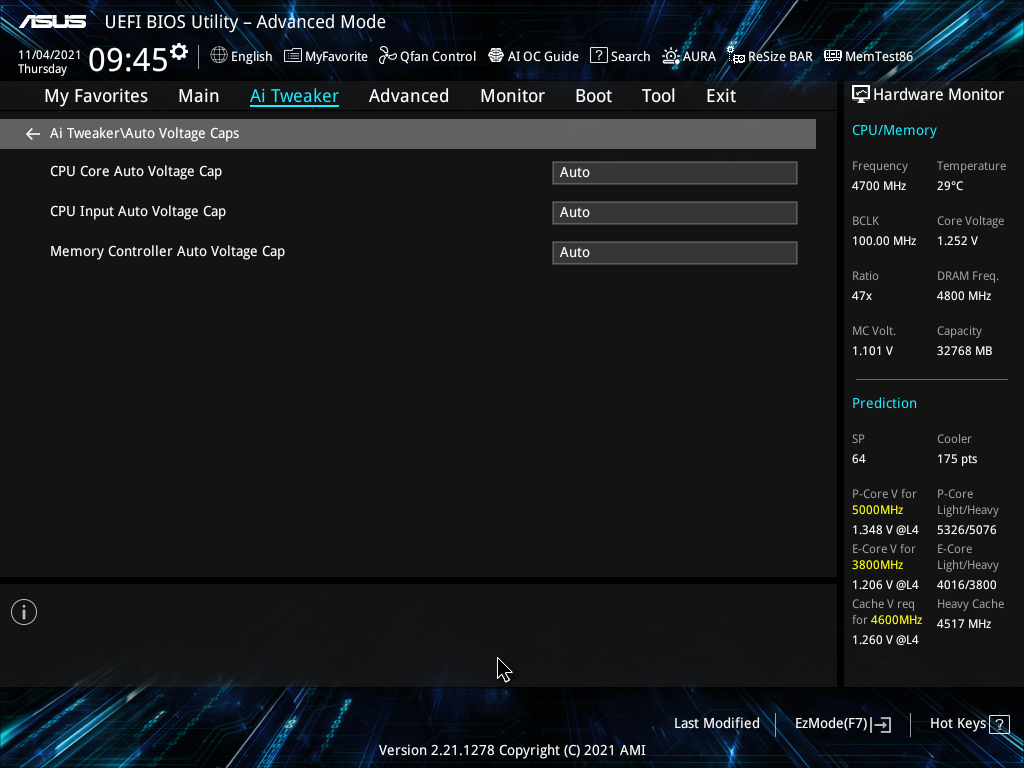Click the 4517 MHz Heavy Cache value
Image resolution: width=1024 pixels, height=768 pixels.
(964, 624)
